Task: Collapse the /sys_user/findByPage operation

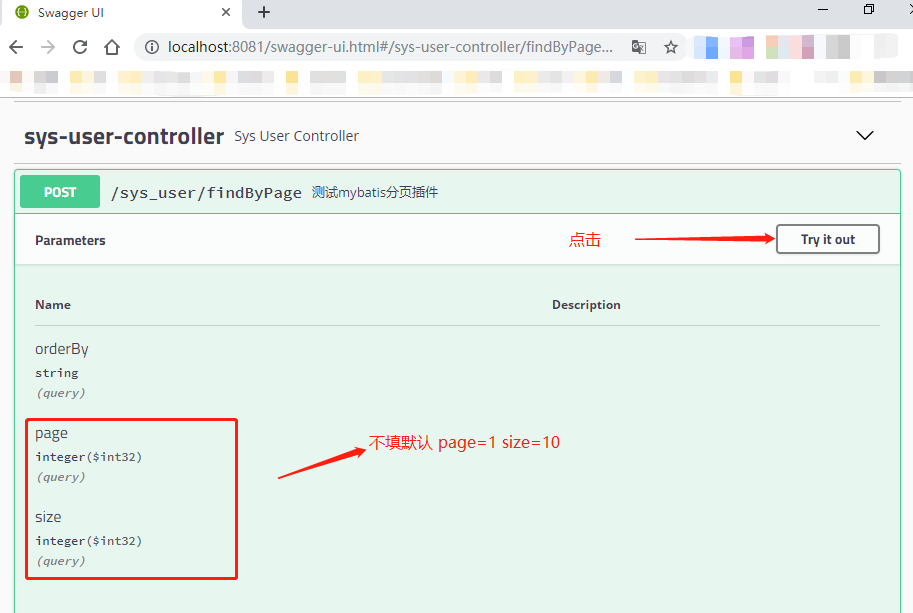Action: (x=457, y=192)
